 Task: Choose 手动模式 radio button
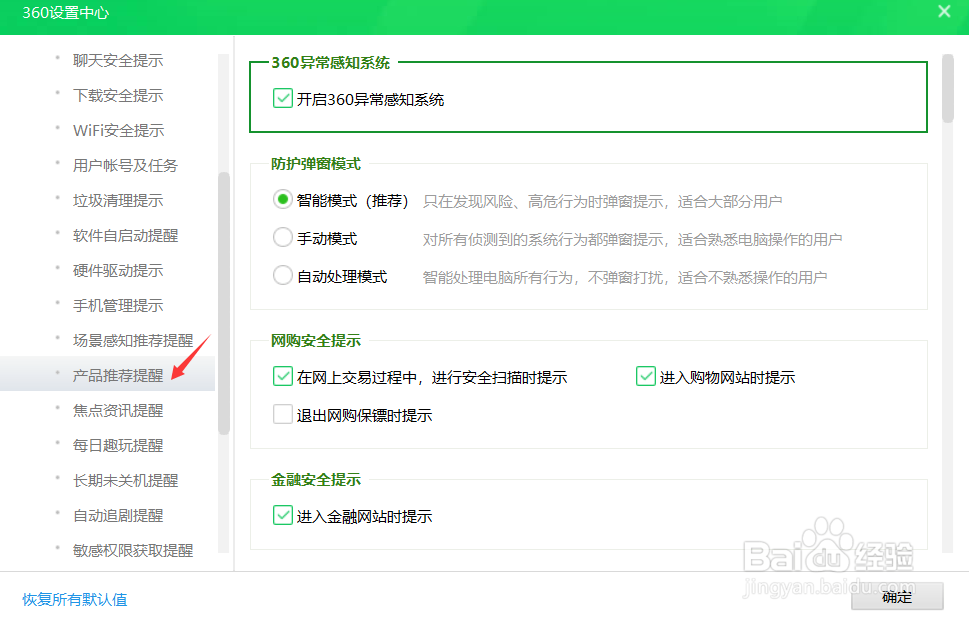click(282, 237)
